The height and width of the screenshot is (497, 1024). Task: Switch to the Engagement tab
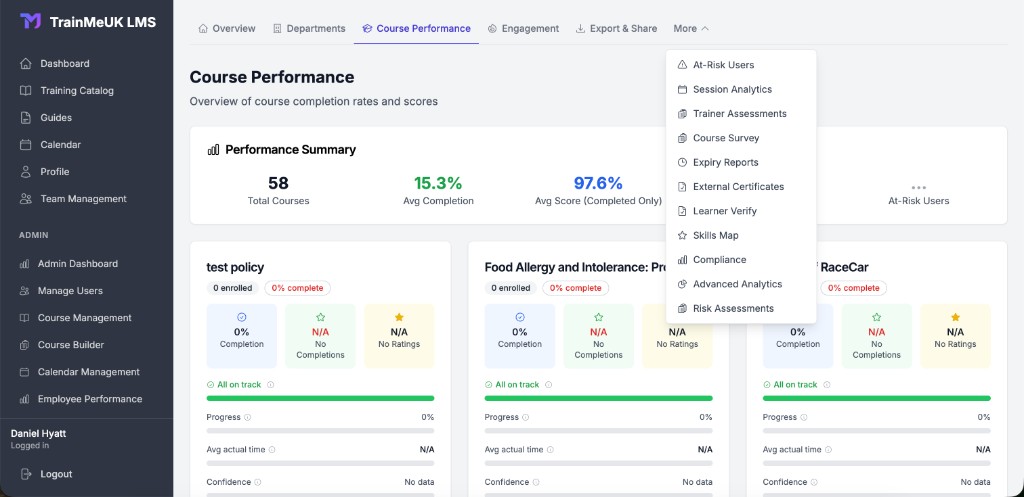tap(523, 29)
